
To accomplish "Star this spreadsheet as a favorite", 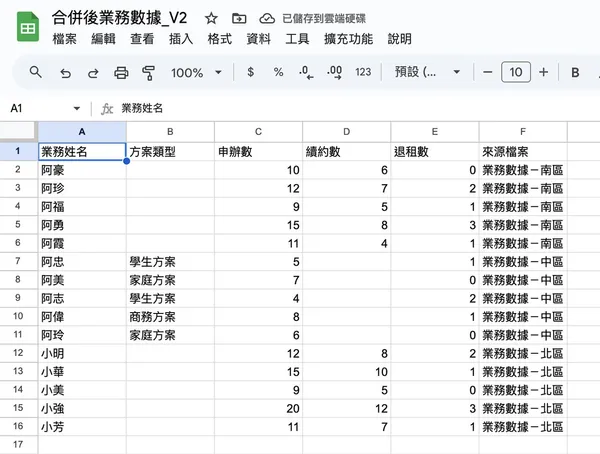I will 211,18.
